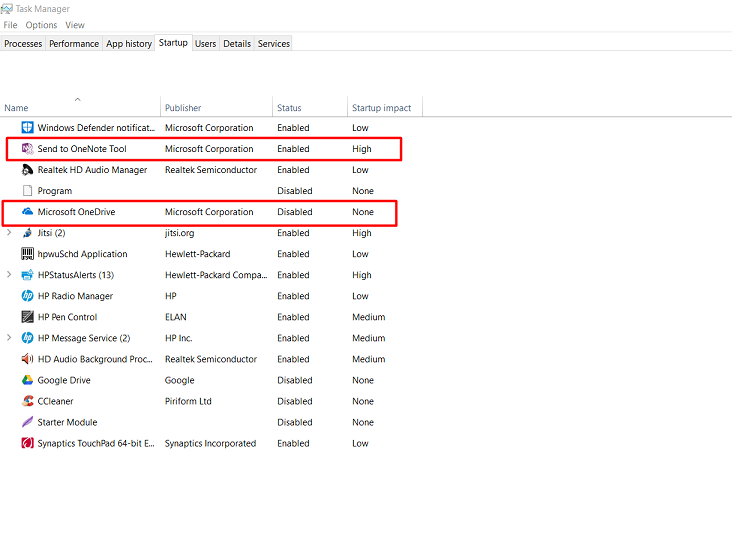The width and height of the screenshot is (732, 542).
Task: Click the blank Program file icon
Action: click(28, 190)
